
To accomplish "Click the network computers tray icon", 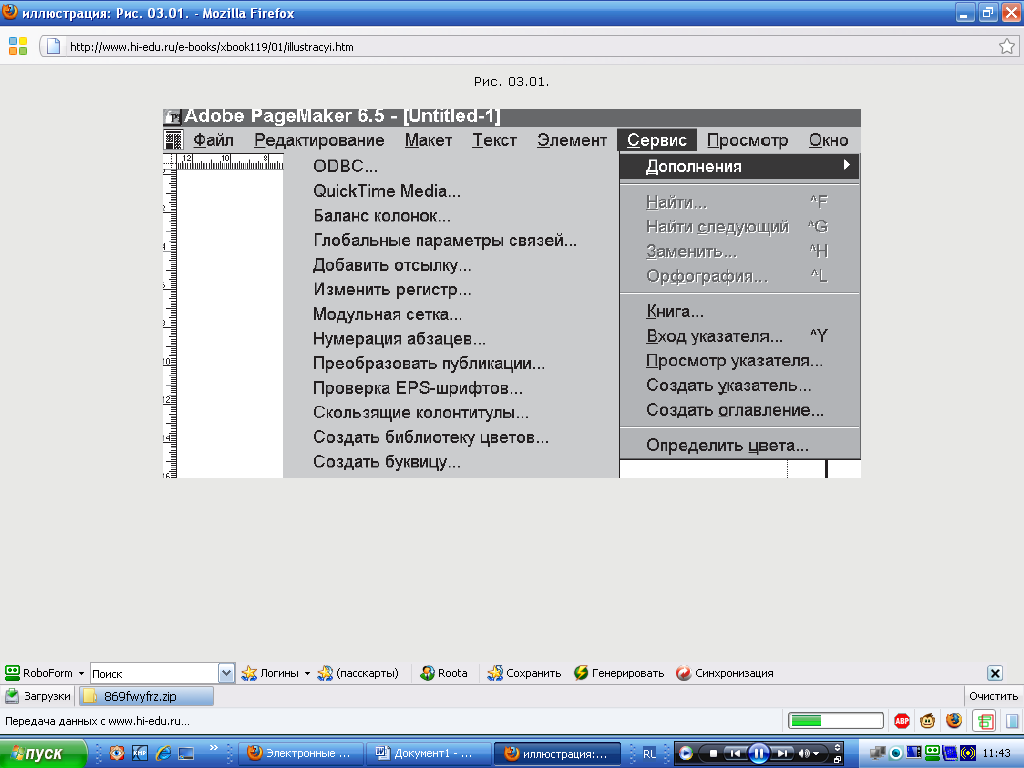I will pyautogui.click(x=878, y=754).
